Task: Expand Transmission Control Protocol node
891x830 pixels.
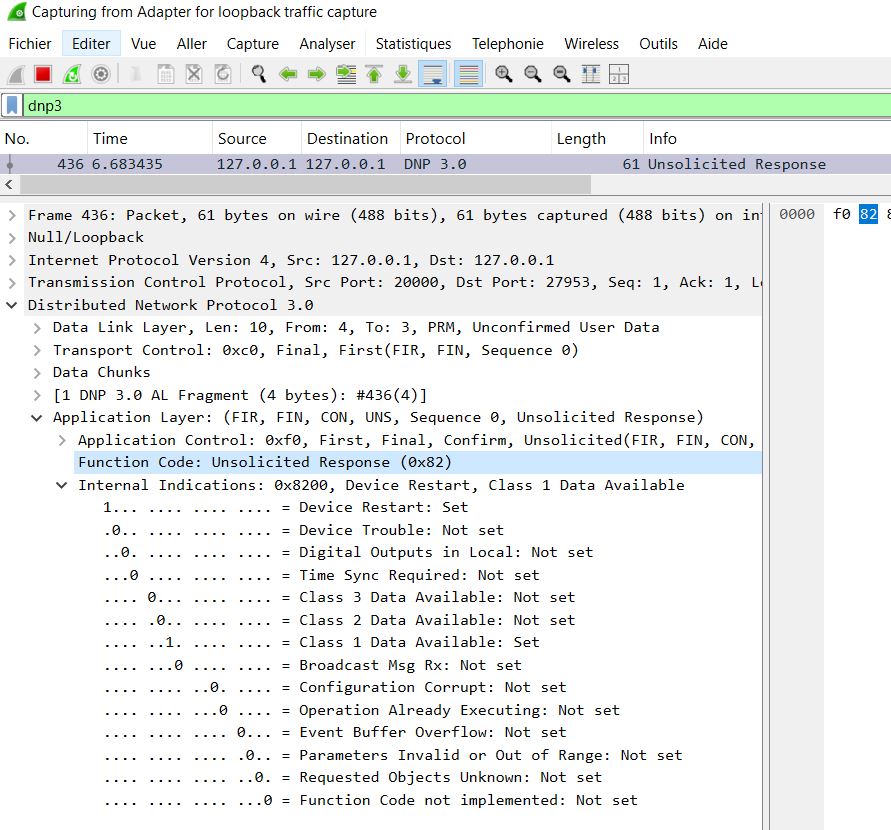Action: click(x=12, y=282)
